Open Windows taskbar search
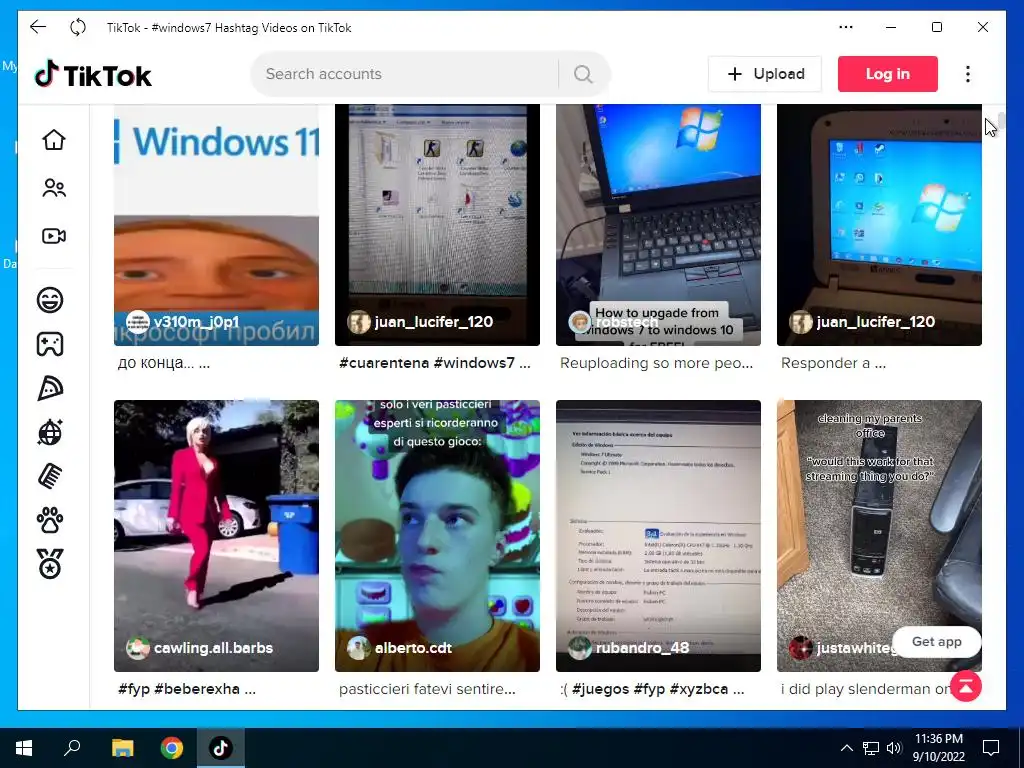The height and width of the screenshot is (768, 1024). (x=72, y=748)
